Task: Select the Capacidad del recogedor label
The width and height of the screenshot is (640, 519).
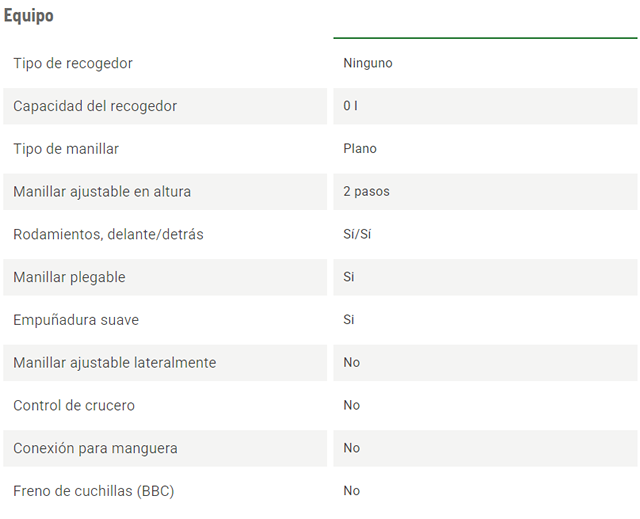Action: [x=95, y=106]
